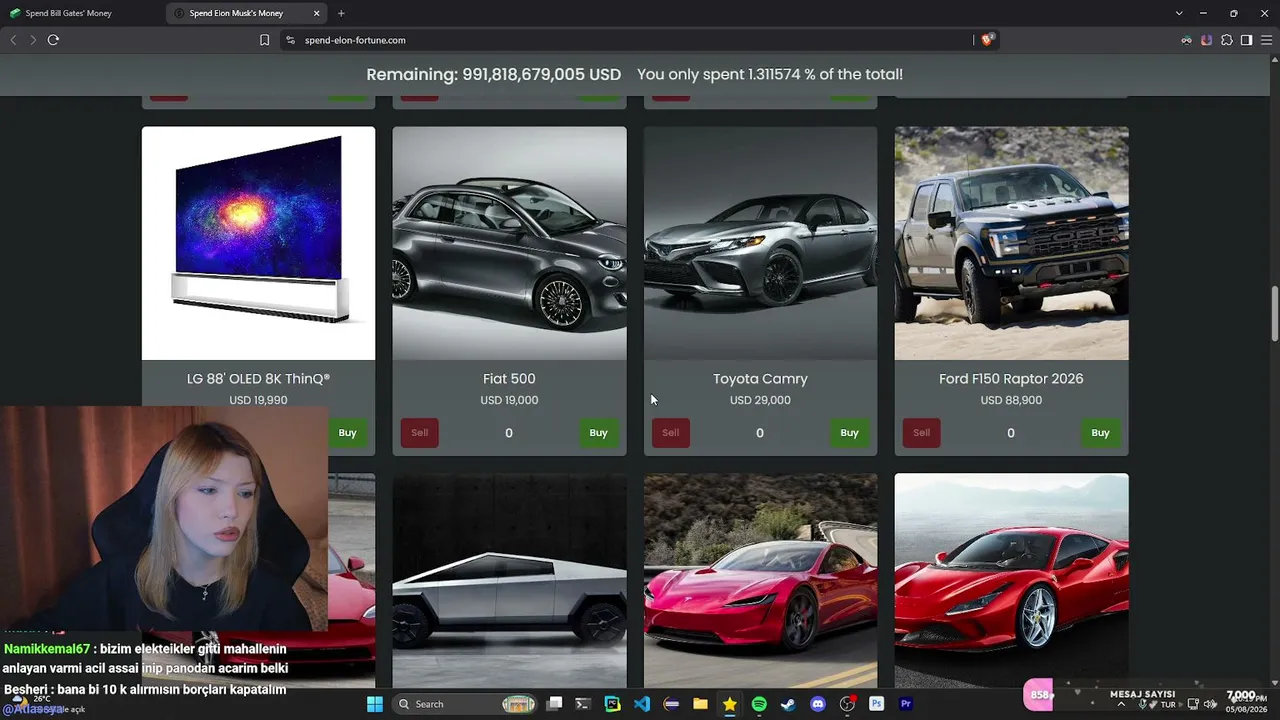Click the page vertical scrollbar thumb
1280x720 pixels.
(1274, 314)
